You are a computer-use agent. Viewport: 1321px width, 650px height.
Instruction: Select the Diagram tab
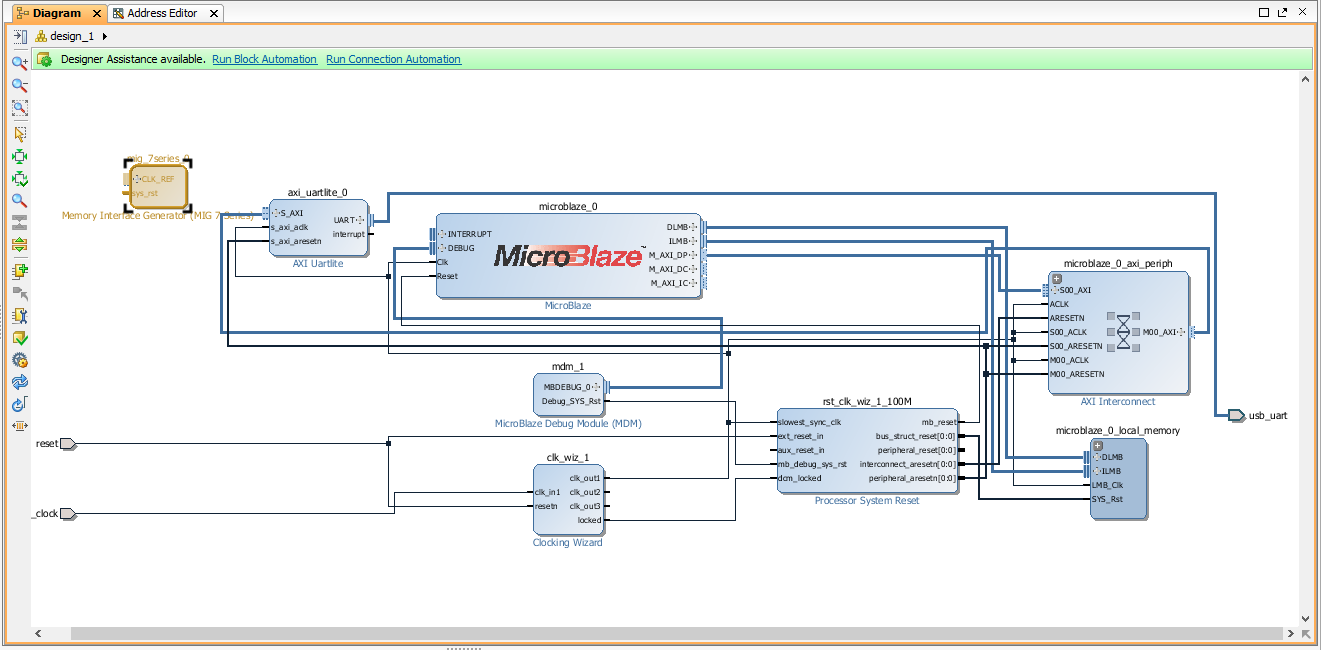click(x=57, y=13)
